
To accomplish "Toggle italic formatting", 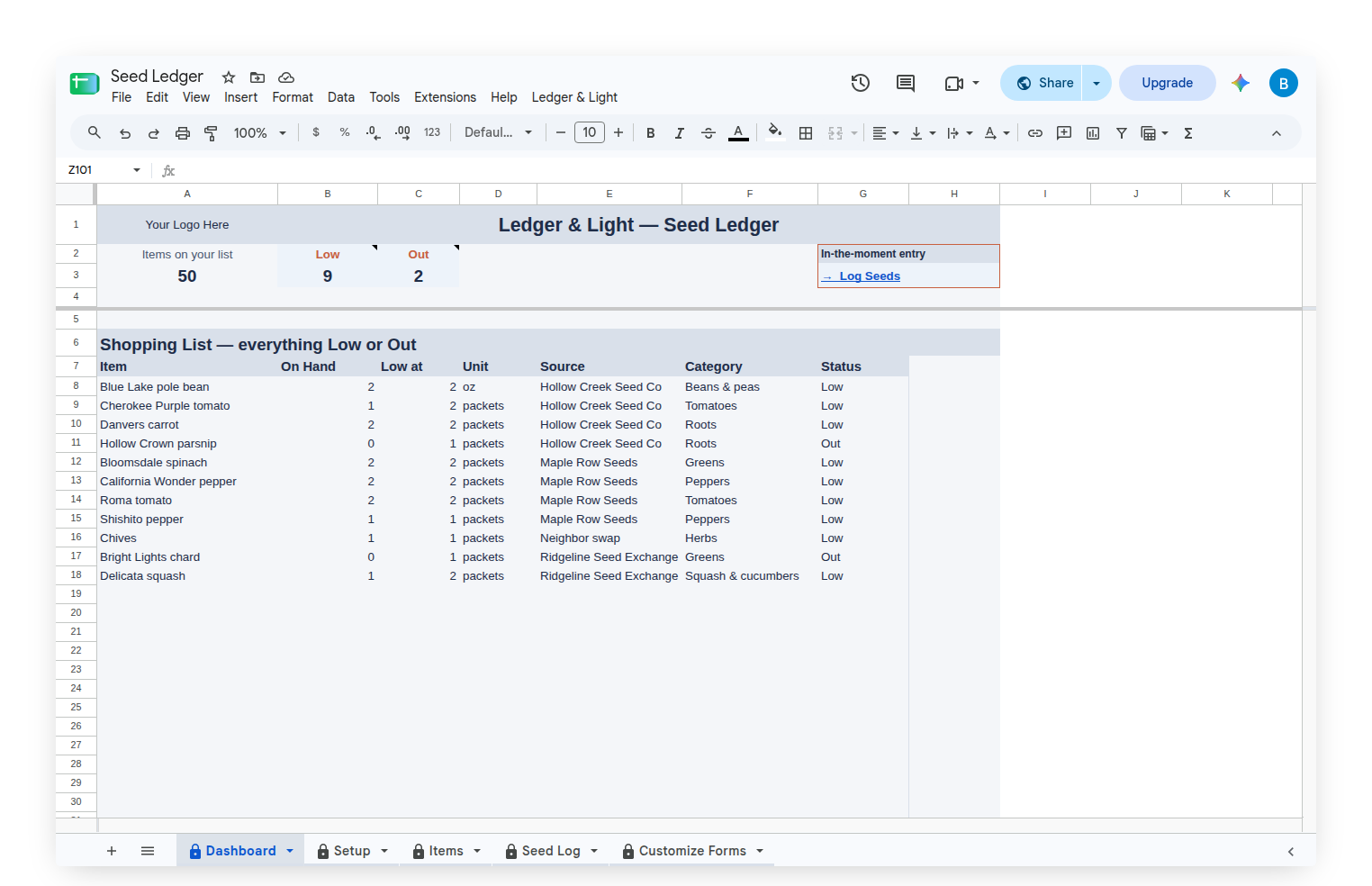I will tap(680, 133).
